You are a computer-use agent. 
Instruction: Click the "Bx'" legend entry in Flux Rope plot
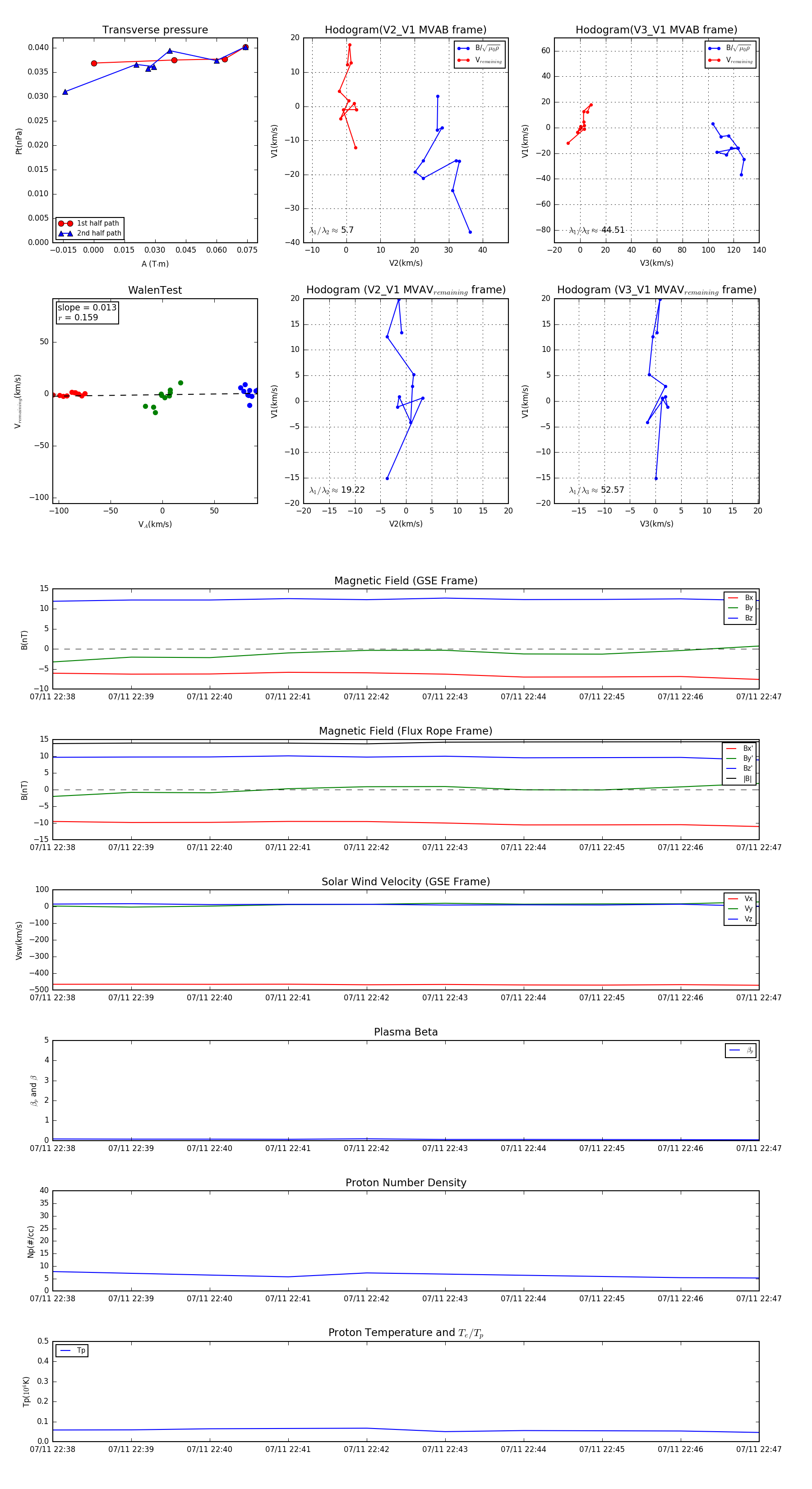(739, 749)
